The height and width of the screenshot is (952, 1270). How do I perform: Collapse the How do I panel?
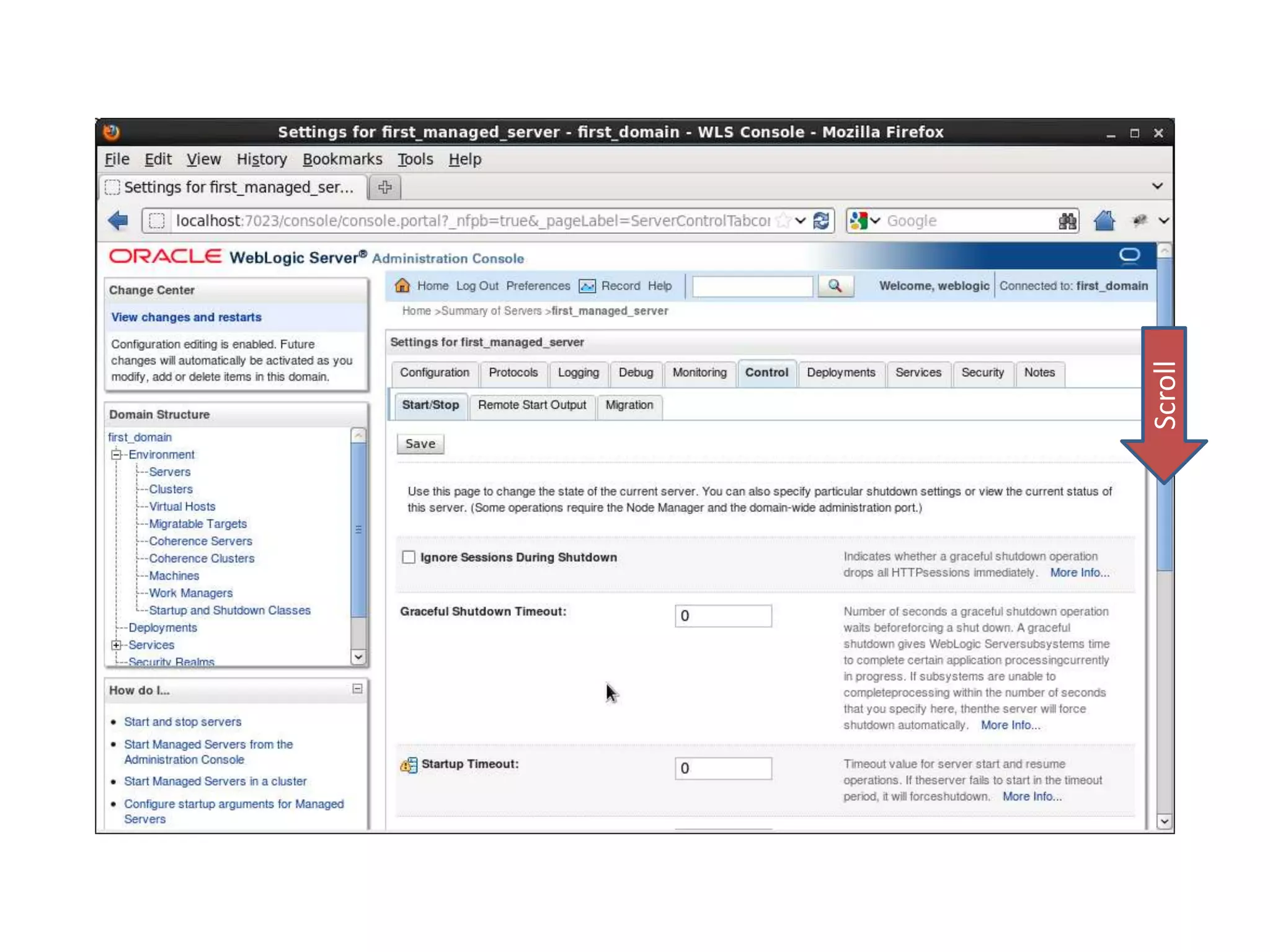tap(357, 689)
